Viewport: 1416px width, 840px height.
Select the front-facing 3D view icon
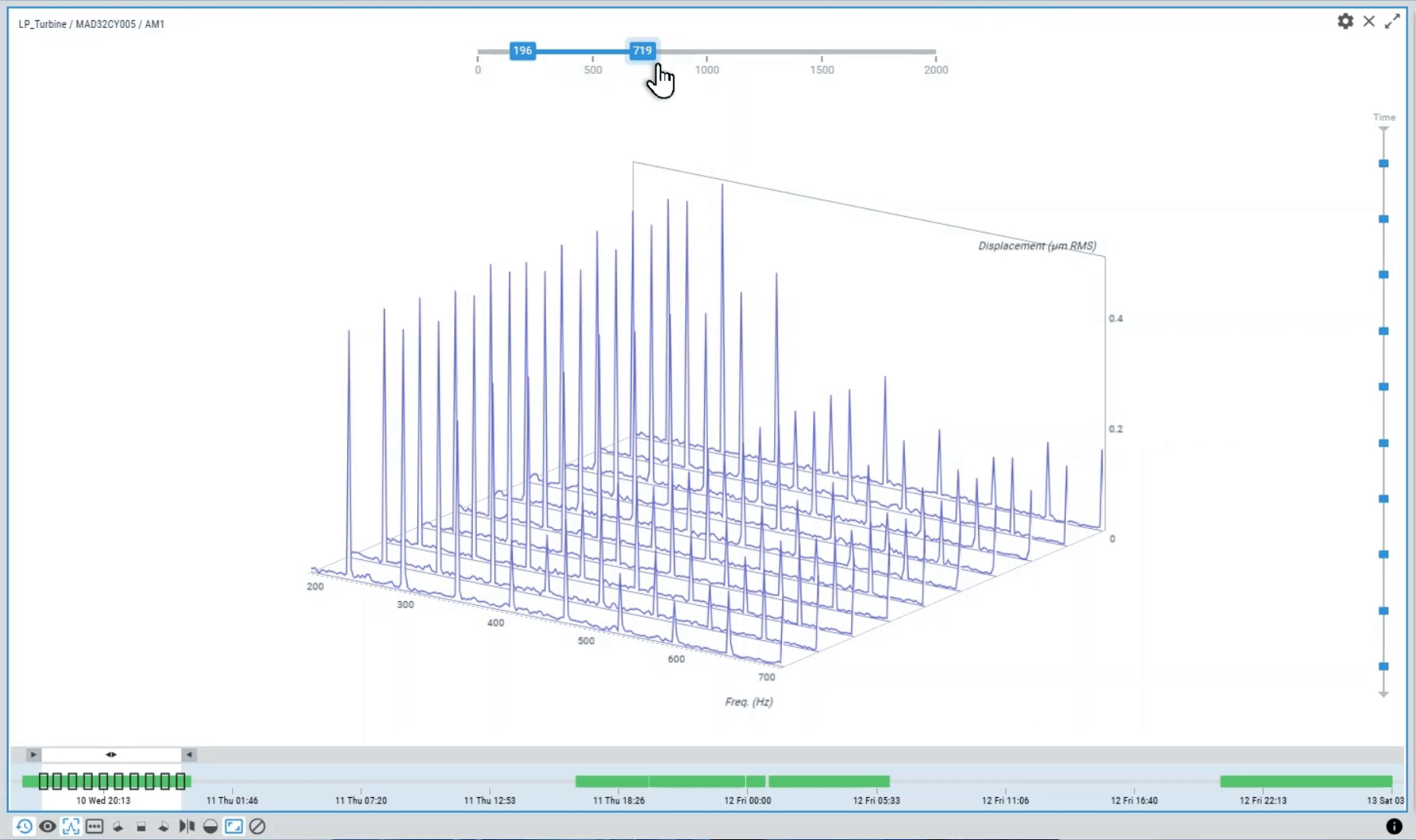point(141,826)
